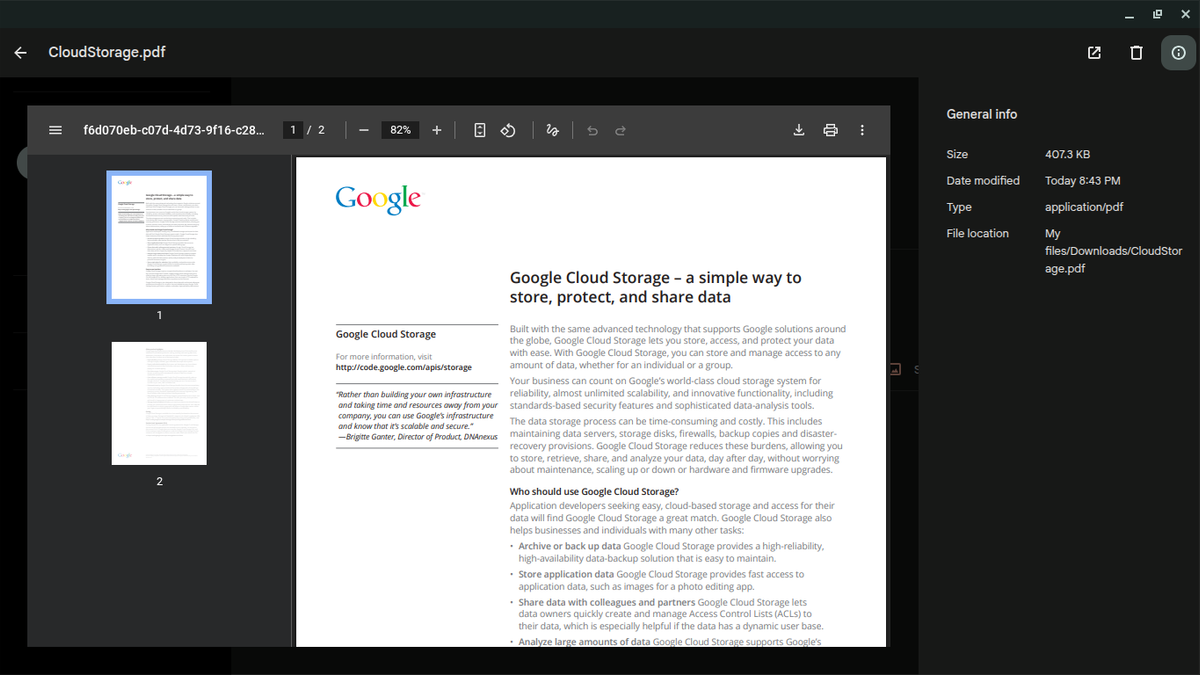1200x675 pixels.
Task: Click the CloudStorage.pdf title text
Action: 107,52
